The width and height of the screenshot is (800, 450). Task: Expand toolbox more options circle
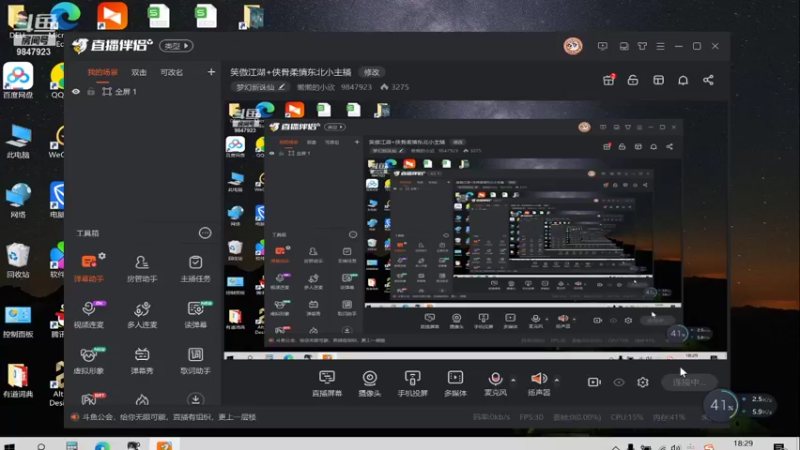pos(205,233)
